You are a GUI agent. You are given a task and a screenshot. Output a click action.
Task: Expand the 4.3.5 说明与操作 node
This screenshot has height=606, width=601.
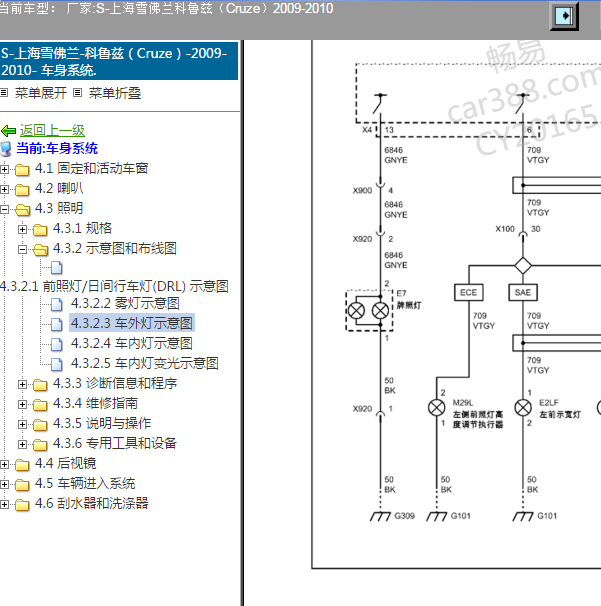pyautogui.click(x=22, y=425)
